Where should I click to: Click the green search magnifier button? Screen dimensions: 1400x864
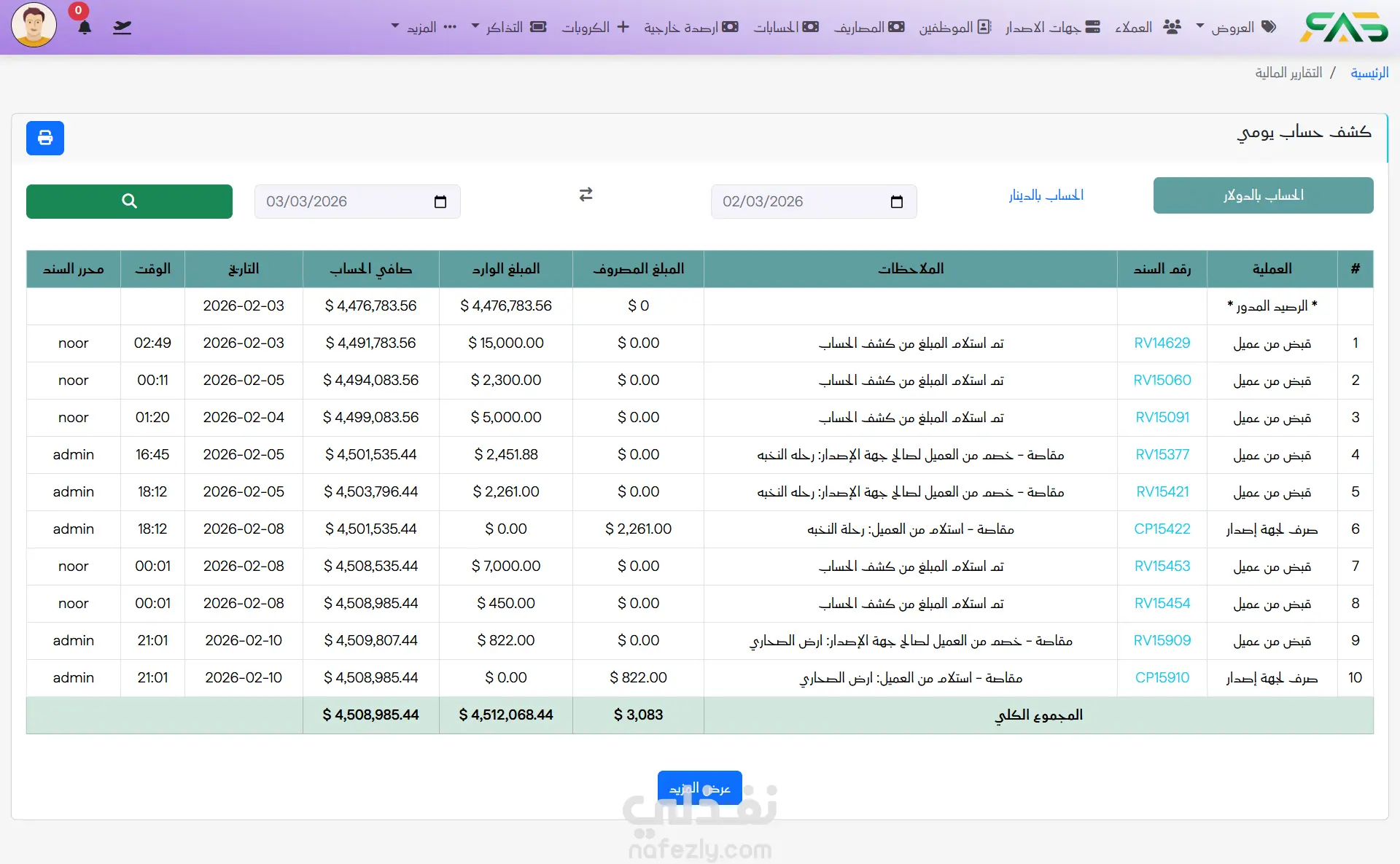[129, 201]
